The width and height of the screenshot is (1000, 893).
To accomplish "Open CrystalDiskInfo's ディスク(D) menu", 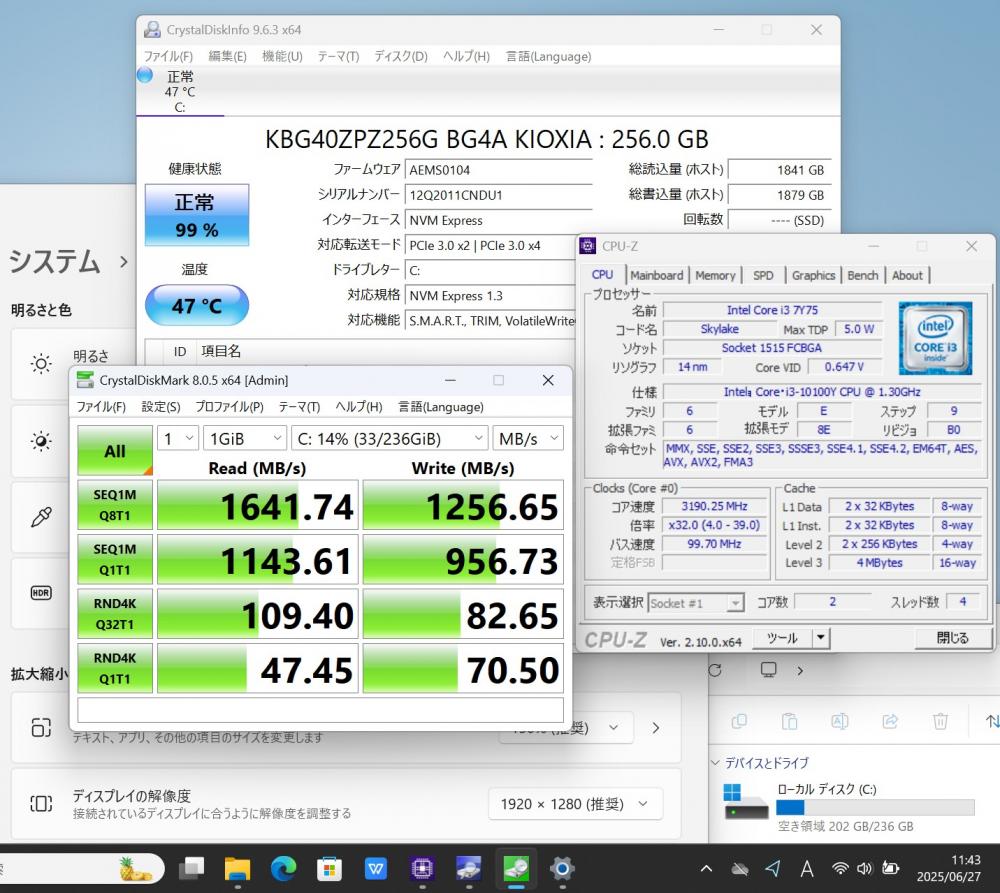I will click(x=401, y=56).
